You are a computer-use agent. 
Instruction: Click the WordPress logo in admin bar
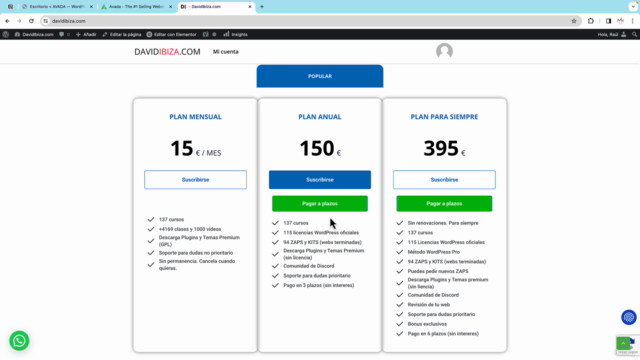pyautogui.click(x=6, y=34)
